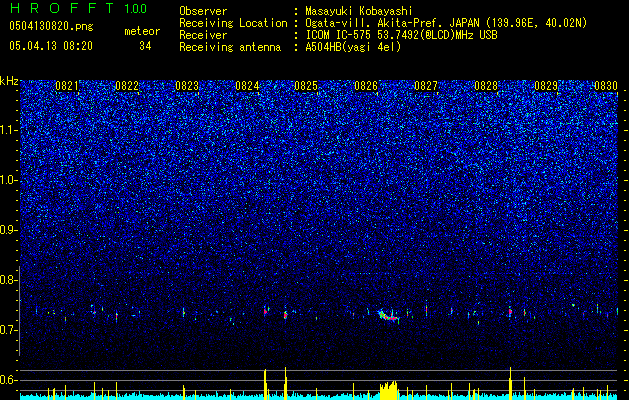This screenshot has height=400, width=629.
Task: Click the Receiving Location field label
Action: pos(233,23)
